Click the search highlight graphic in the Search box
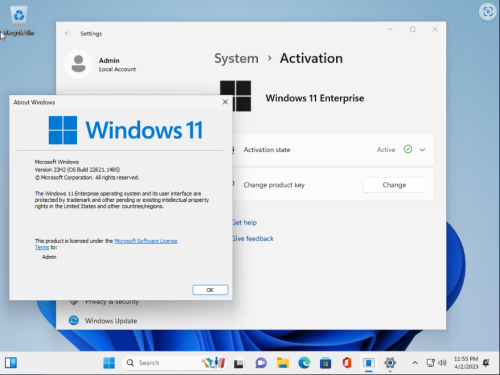 tap(213, 363)
